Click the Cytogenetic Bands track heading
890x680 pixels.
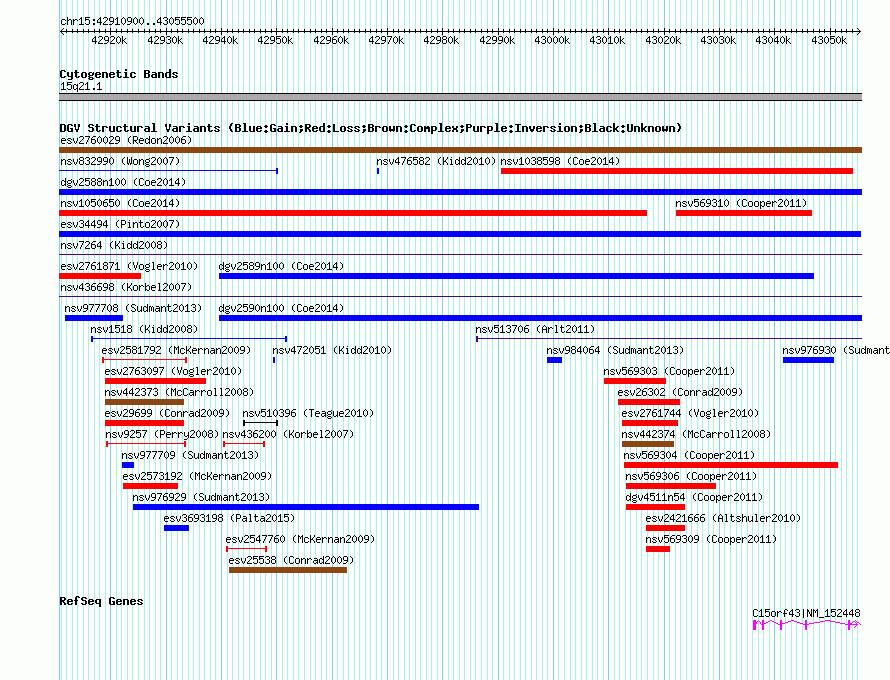click(119, 74)
